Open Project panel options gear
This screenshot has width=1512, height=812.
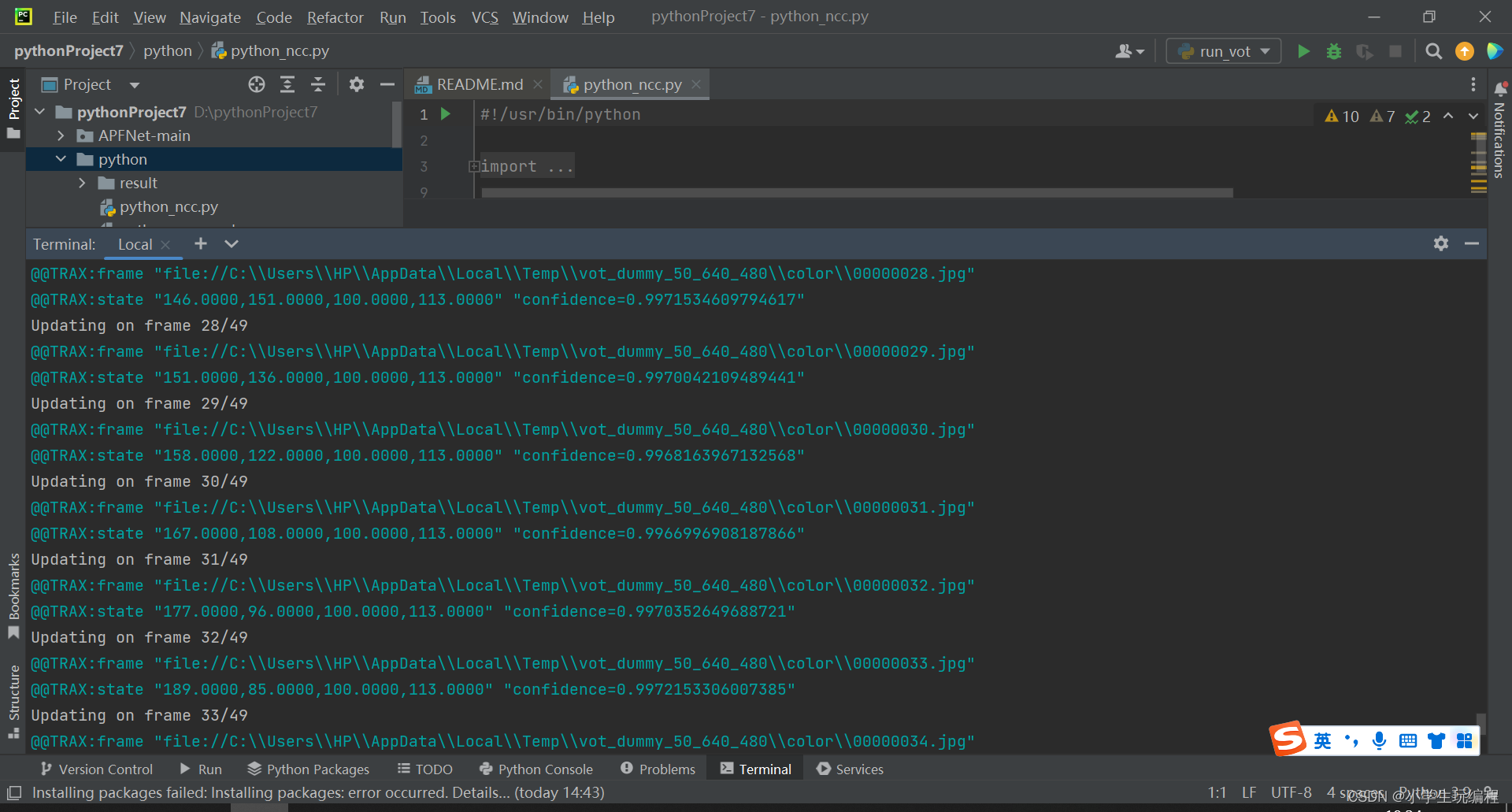coord(357,84)
